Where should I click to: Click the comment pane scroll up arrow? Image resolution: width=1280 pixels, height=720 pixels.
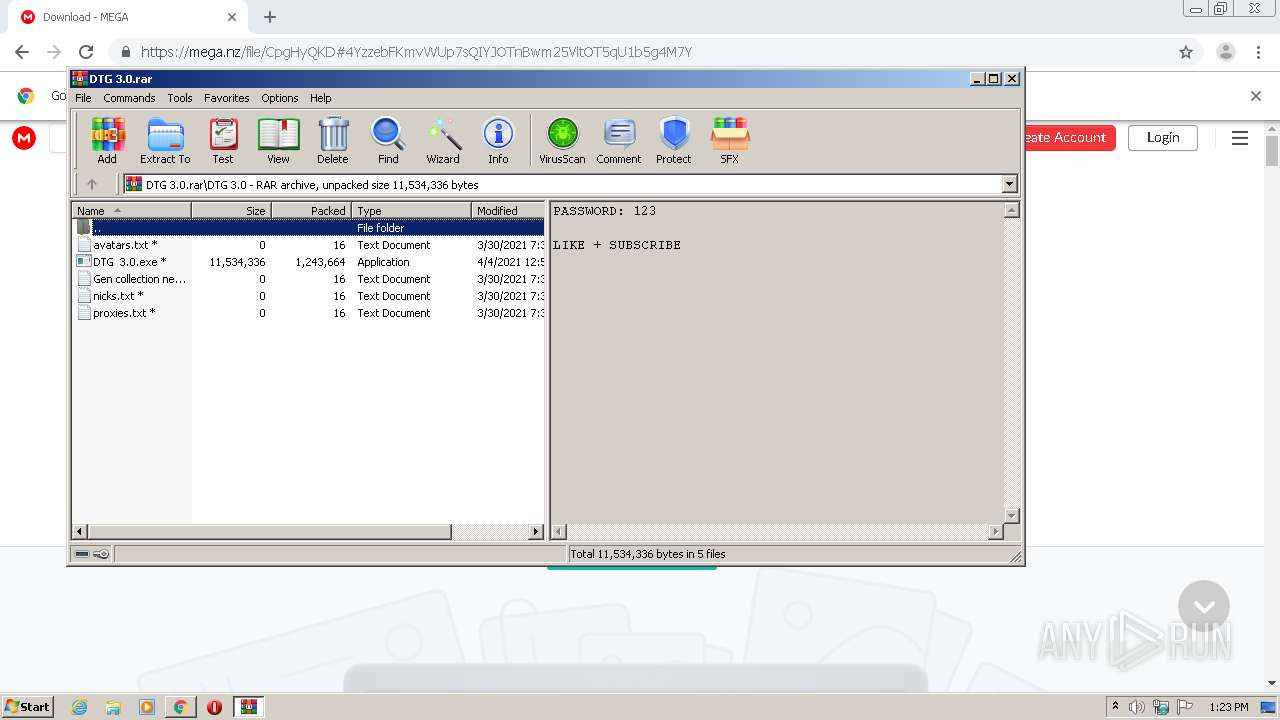[x=1011, y=210]
